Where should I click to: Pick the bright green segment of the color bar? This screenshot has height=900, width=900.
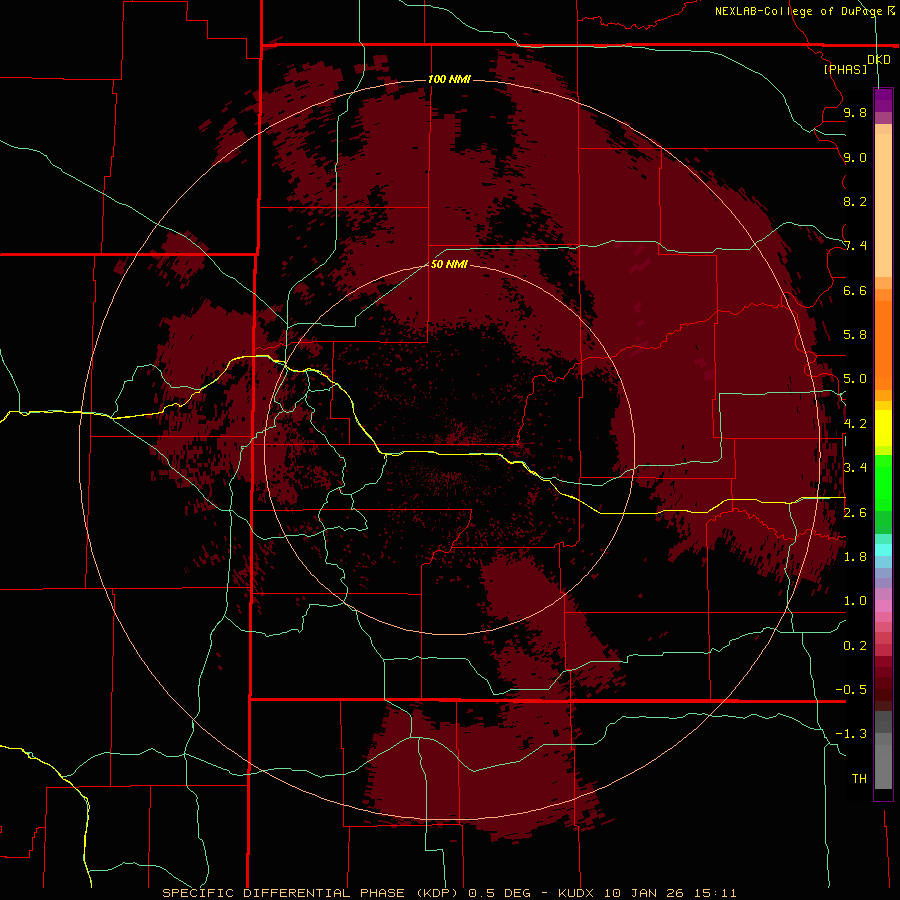tap(883, 482)
